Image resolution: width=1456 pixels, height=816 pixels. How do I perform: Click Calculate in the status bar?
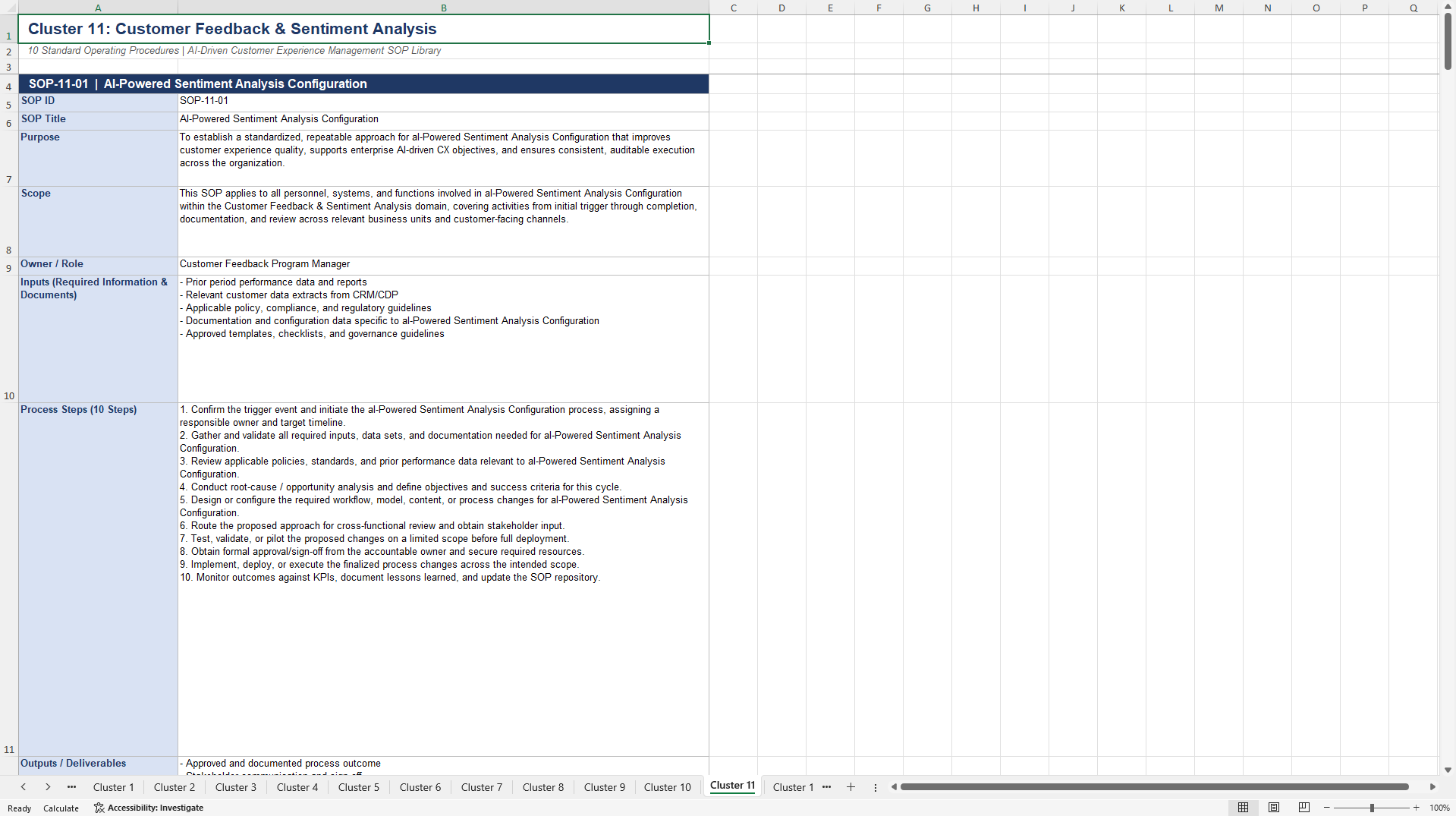tap(61, 808)
